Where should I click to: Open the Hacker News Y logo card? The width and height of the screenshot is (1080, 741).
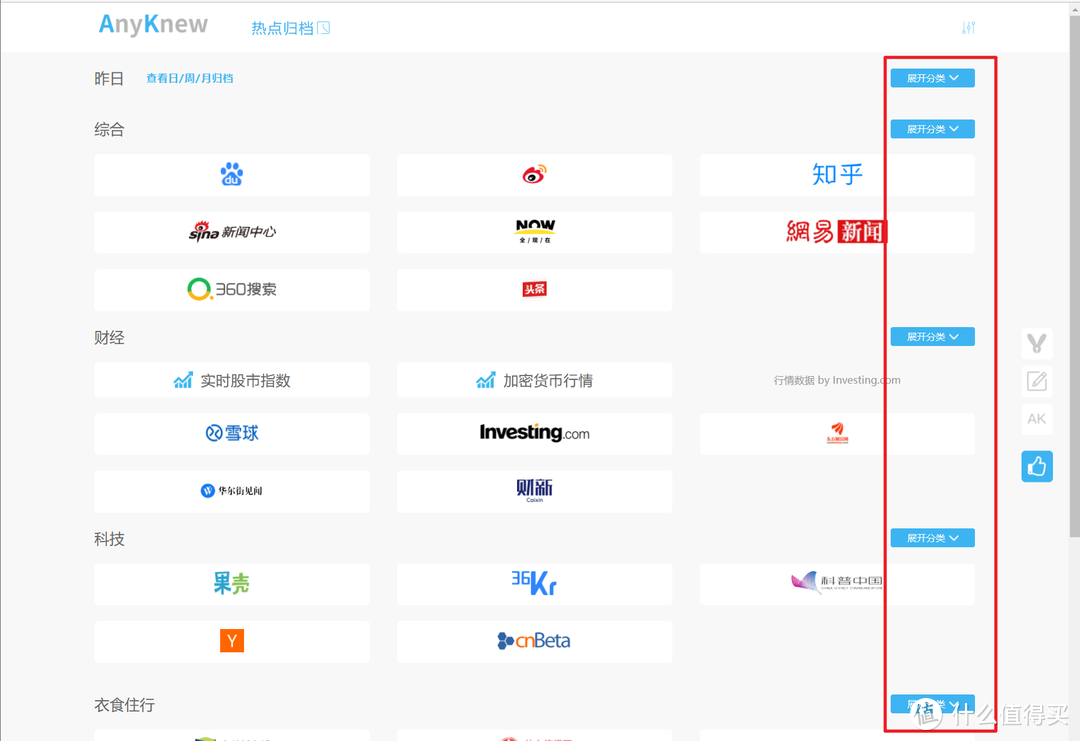click(x=231, y=641)
